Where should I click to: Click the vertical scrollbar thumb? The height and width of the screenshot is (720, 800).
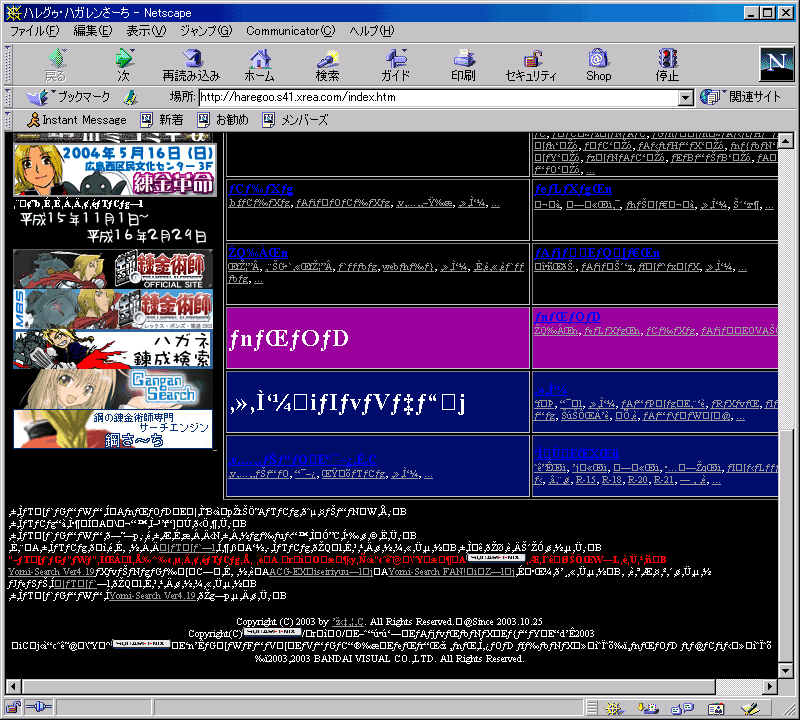[786, 546]
